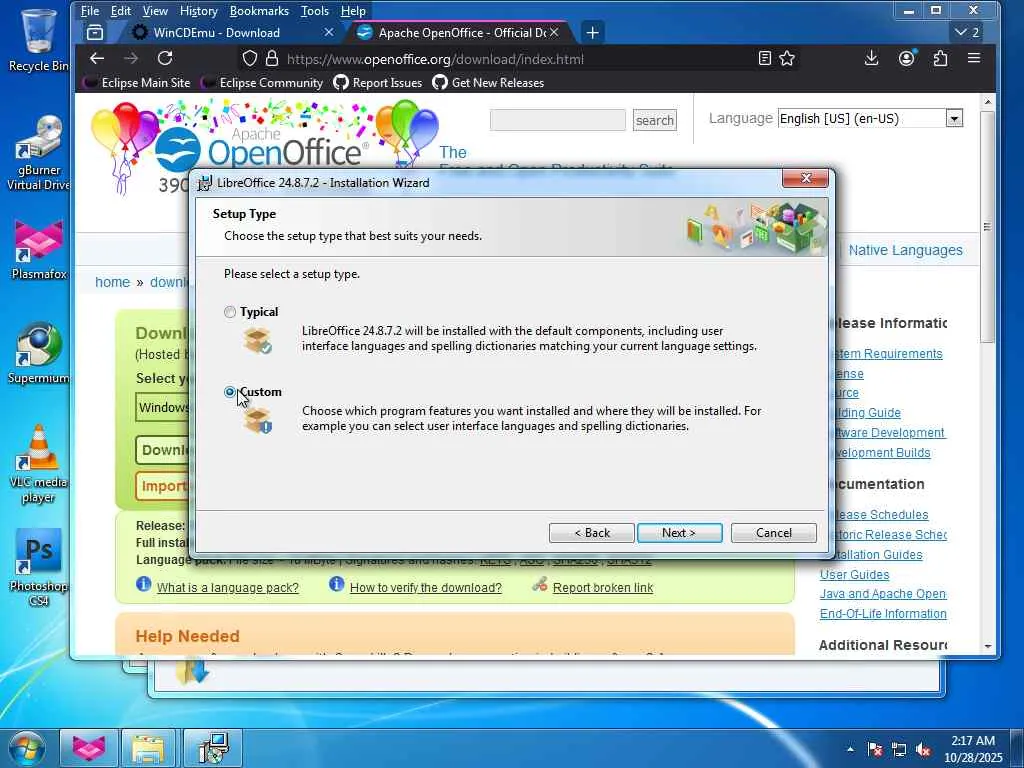Click the OpenOffice search text field

[x=558, y=120]
